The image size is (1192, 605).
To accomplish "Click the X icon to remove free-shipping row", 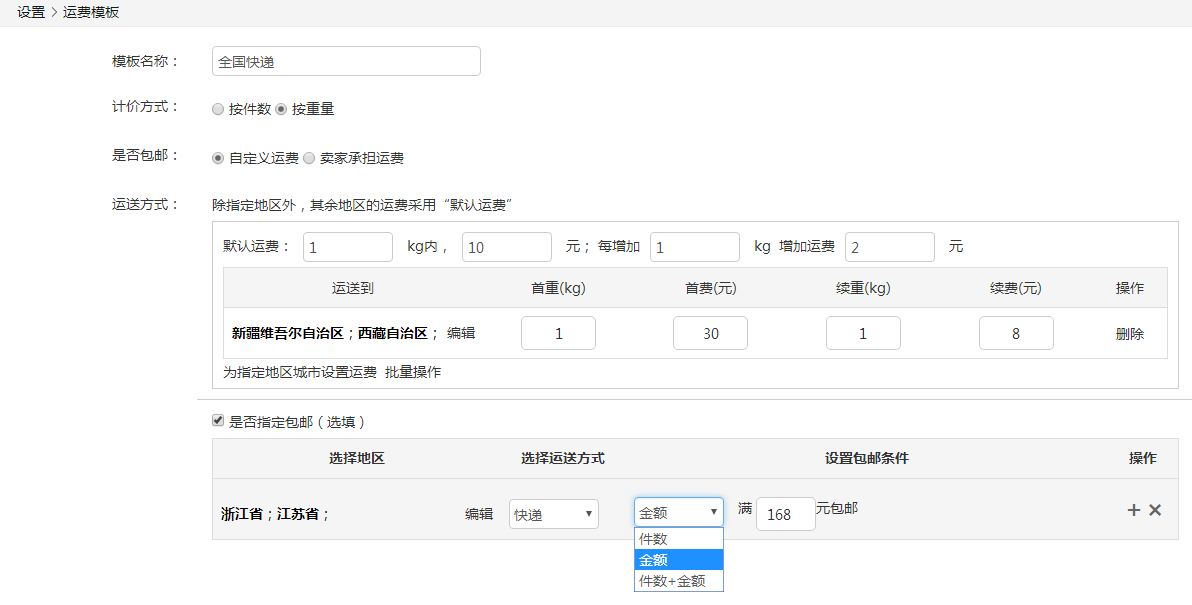I will (x=1155, y=510).
